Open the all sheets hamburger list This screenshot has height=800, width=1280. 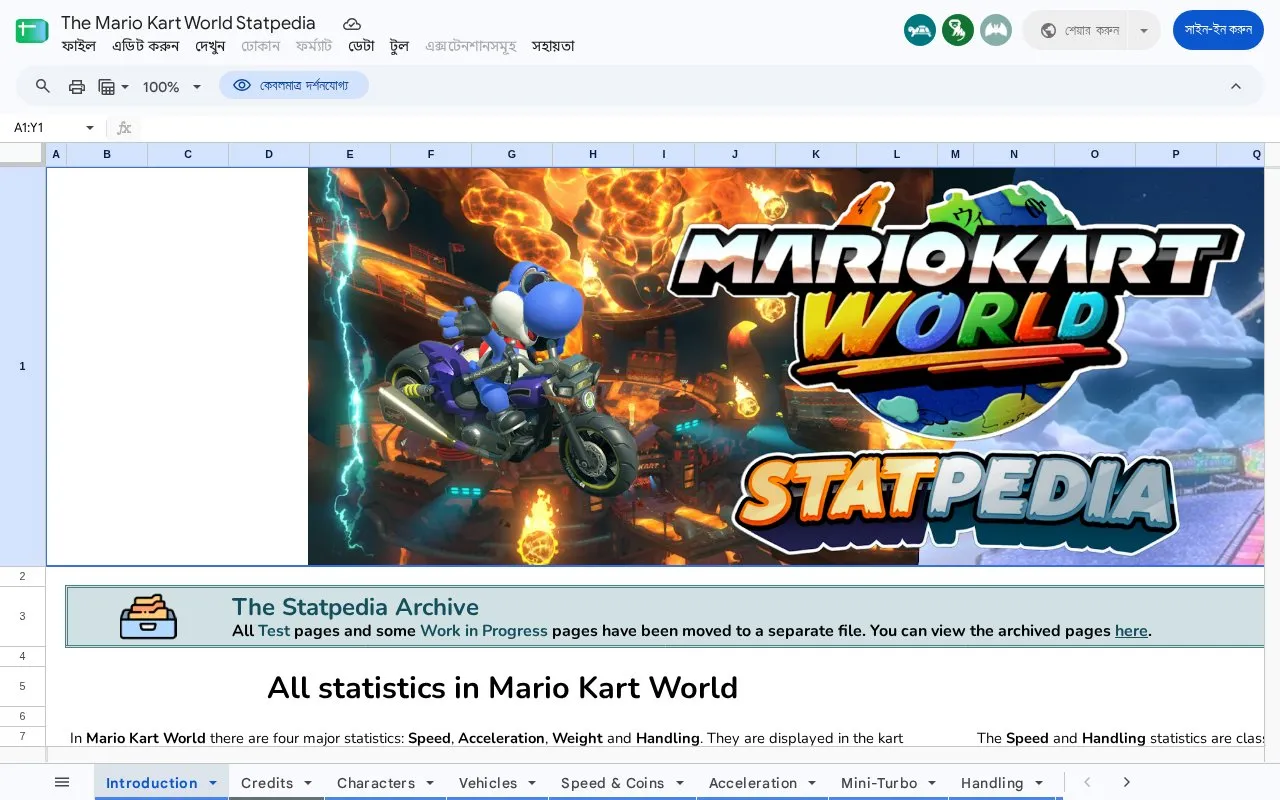coord(62,782)
